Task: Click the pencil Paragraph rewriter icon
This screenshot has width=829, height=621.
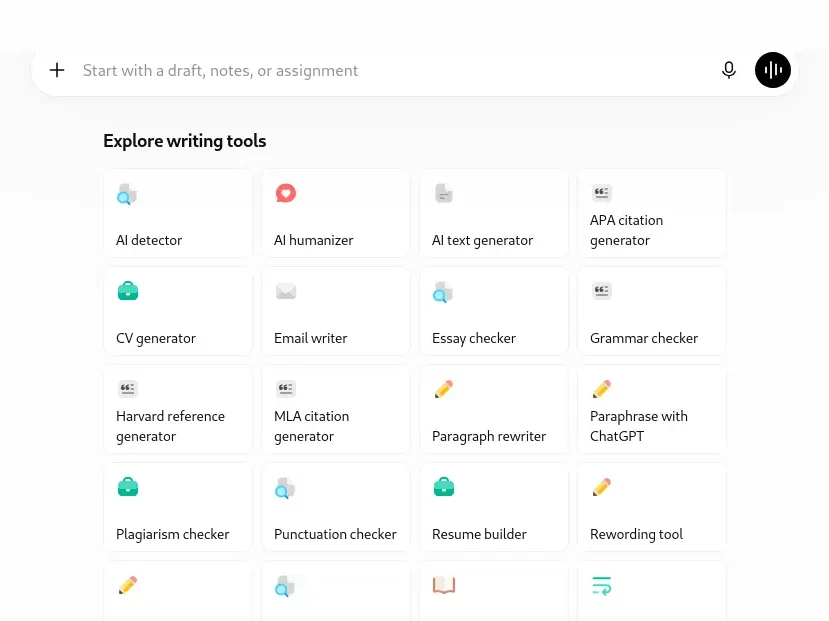Action: (444, 389)
